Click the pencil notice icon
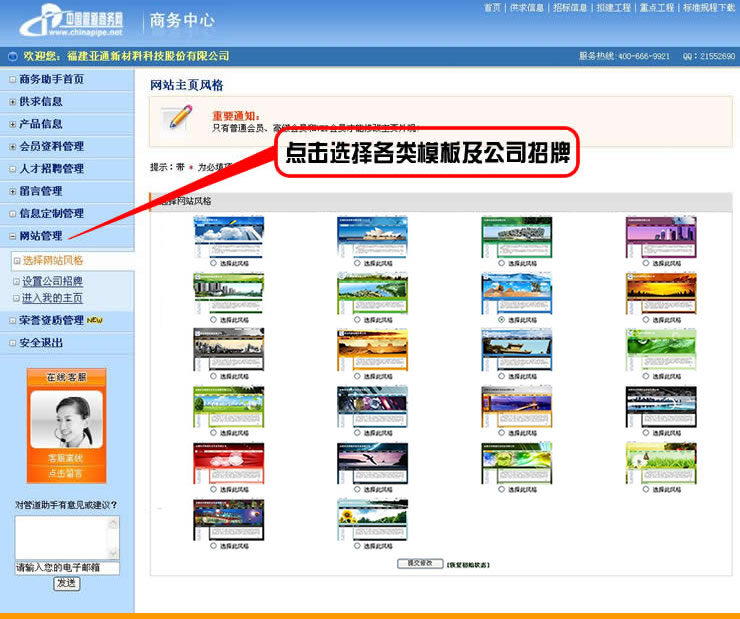 point(181,117)
